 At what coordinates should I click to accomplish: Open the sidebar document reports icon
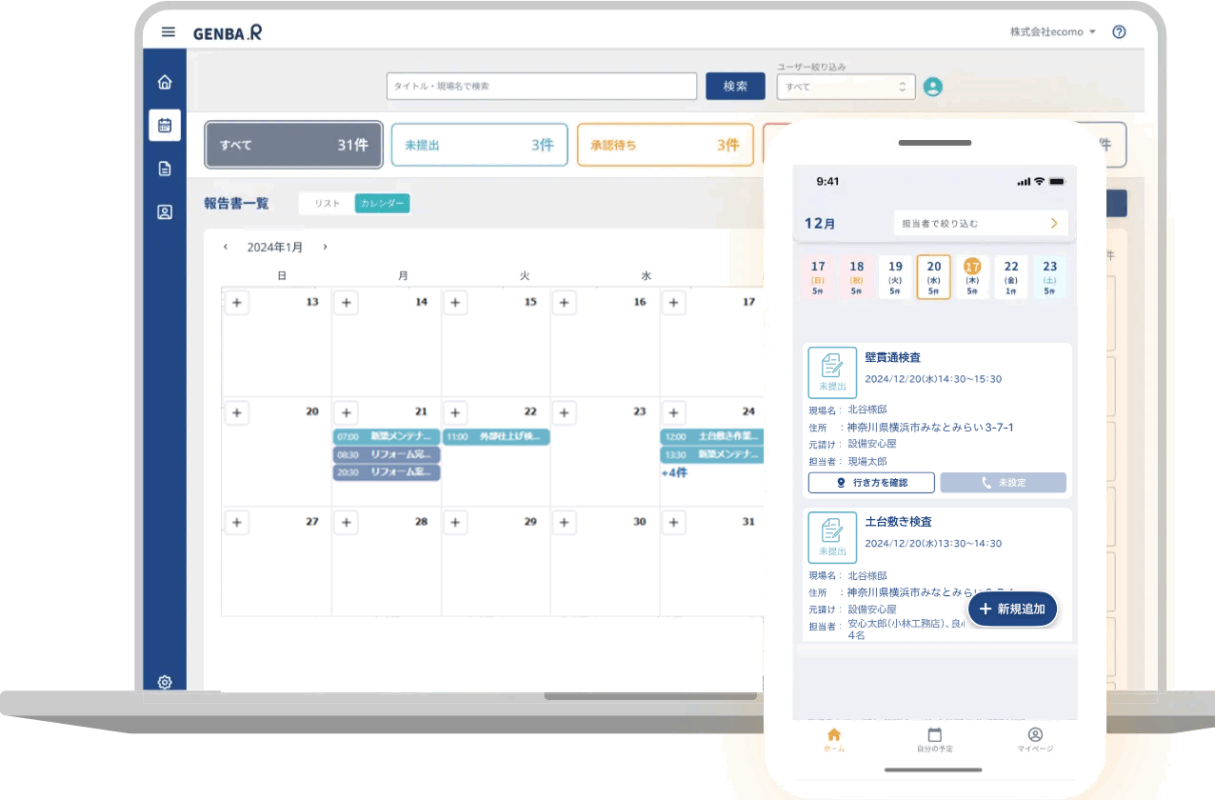(x=165, y=169)
